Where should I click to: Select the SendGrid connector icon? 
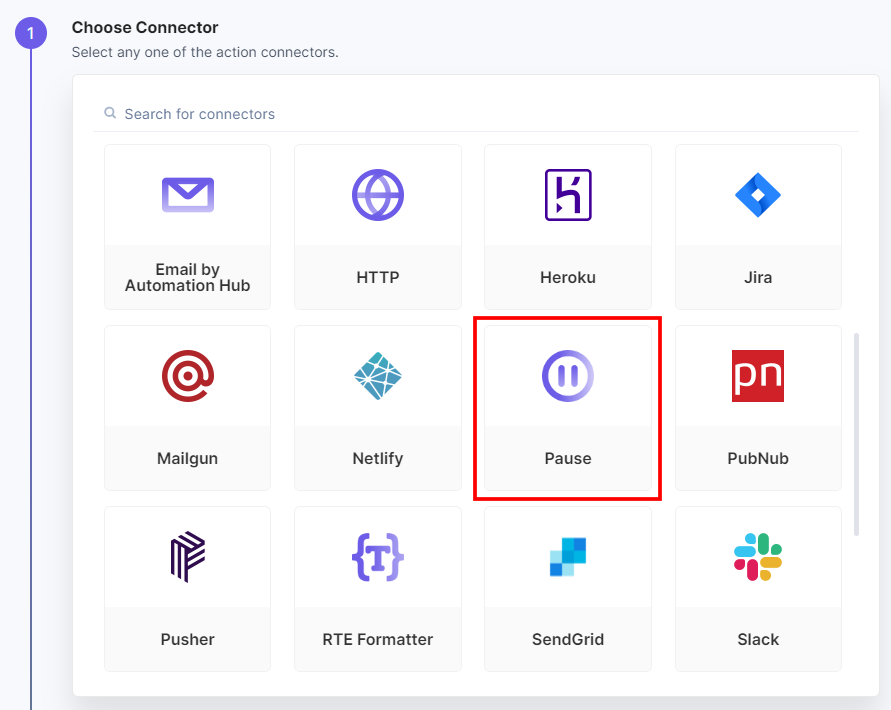[567, 557]
